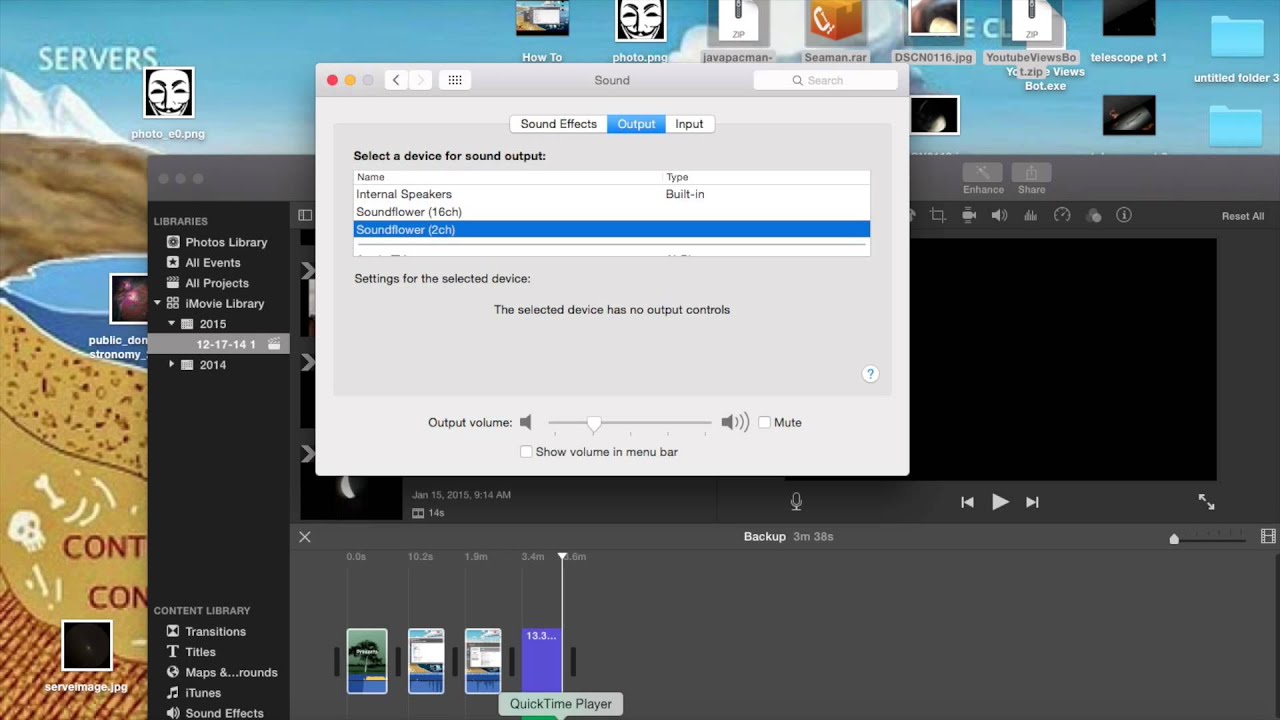Select event 12-17-14 1 in sidebar
Image resolution: width=1280 pixels, height=720 pixels.
(218, 344)
